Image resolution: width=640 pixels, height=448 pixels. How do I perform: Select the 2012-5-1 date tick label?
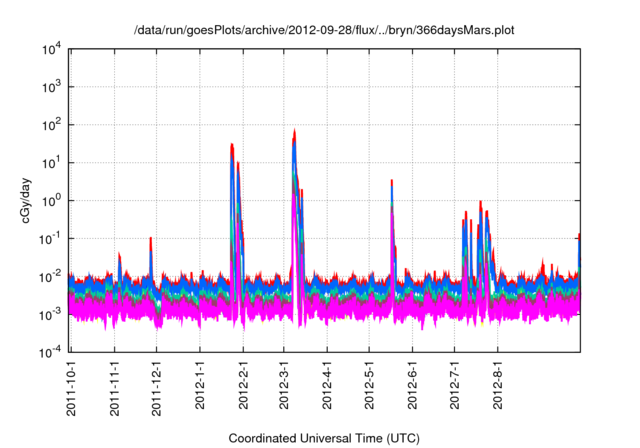[x=368, y=388]
